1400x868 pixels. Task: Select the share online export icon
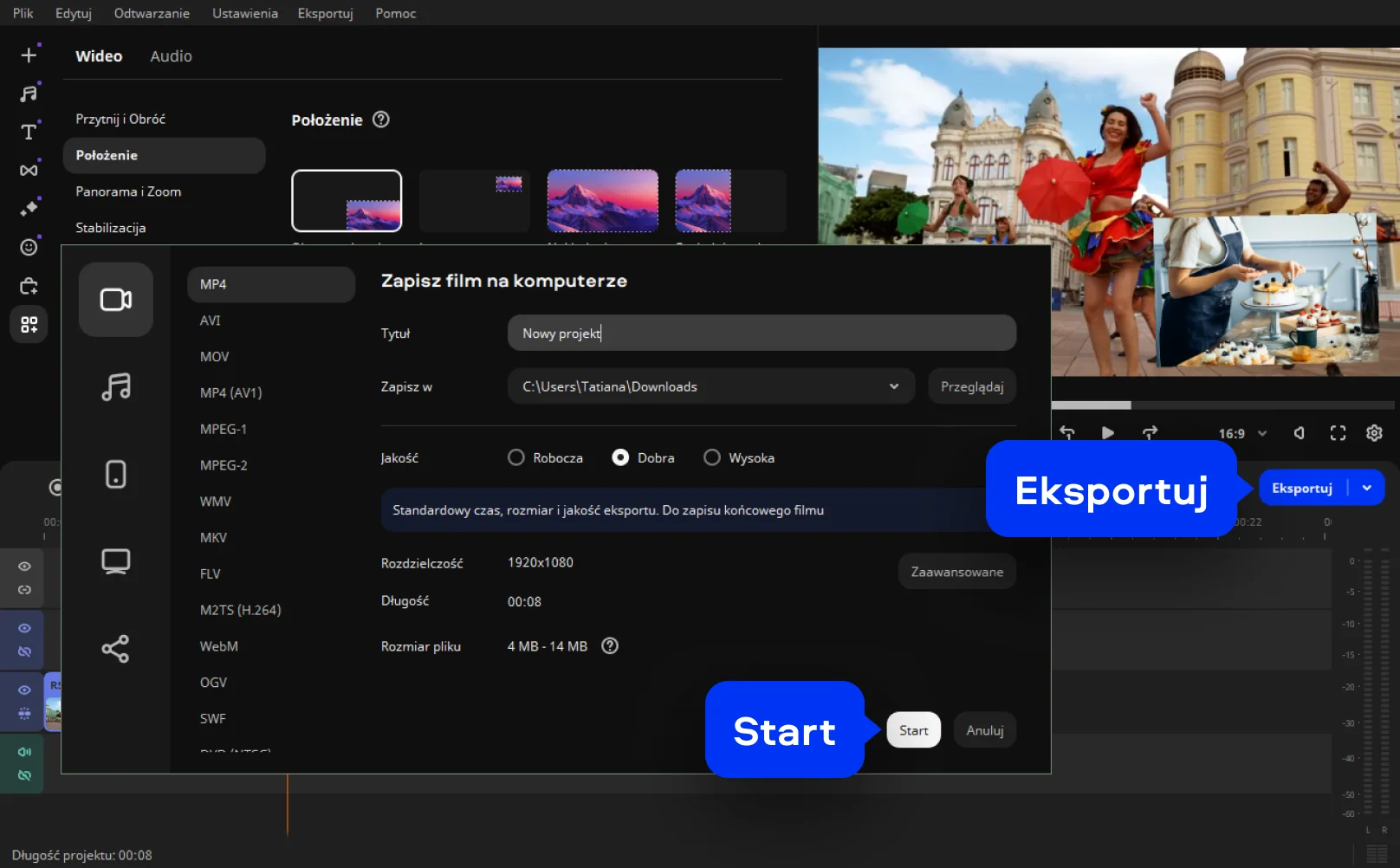coord(116,649)
